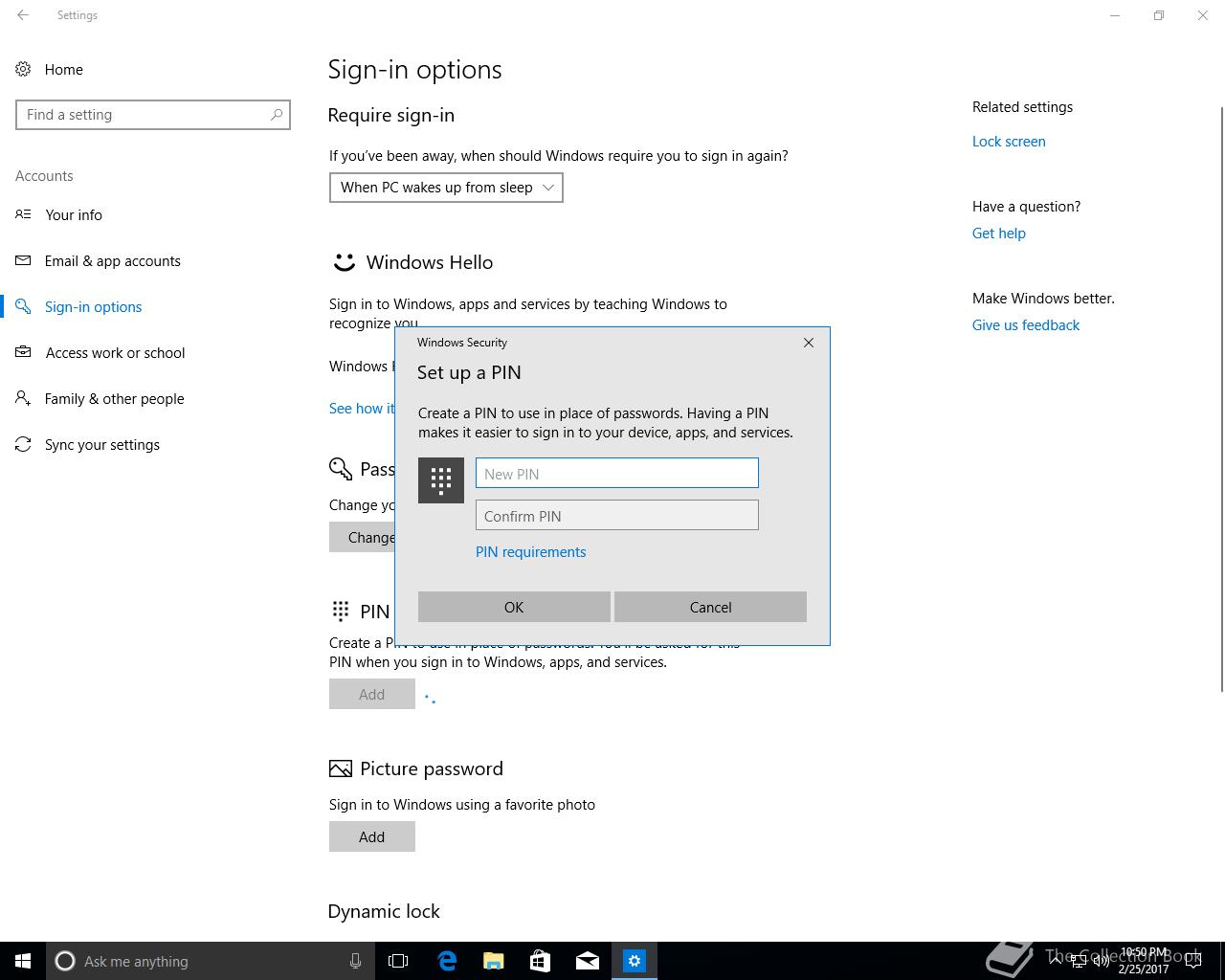Viewport: 1225px width, 980px height.
Task: Click OK in the PIN dialog
Action: coord(514,607)
